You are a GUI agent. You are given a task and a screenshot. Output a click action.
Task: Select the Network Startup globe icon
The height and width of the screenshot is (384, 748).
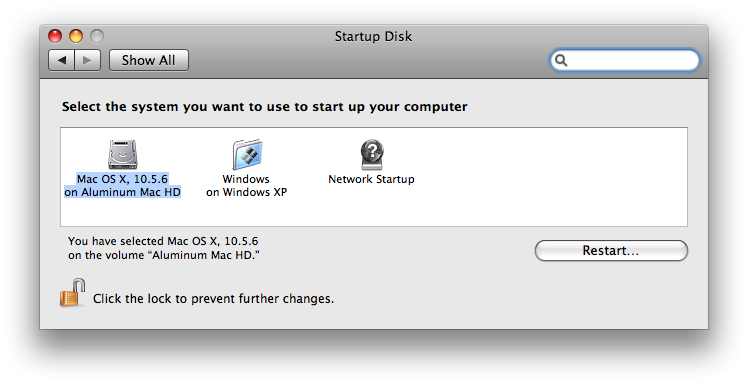click(372, 155)
